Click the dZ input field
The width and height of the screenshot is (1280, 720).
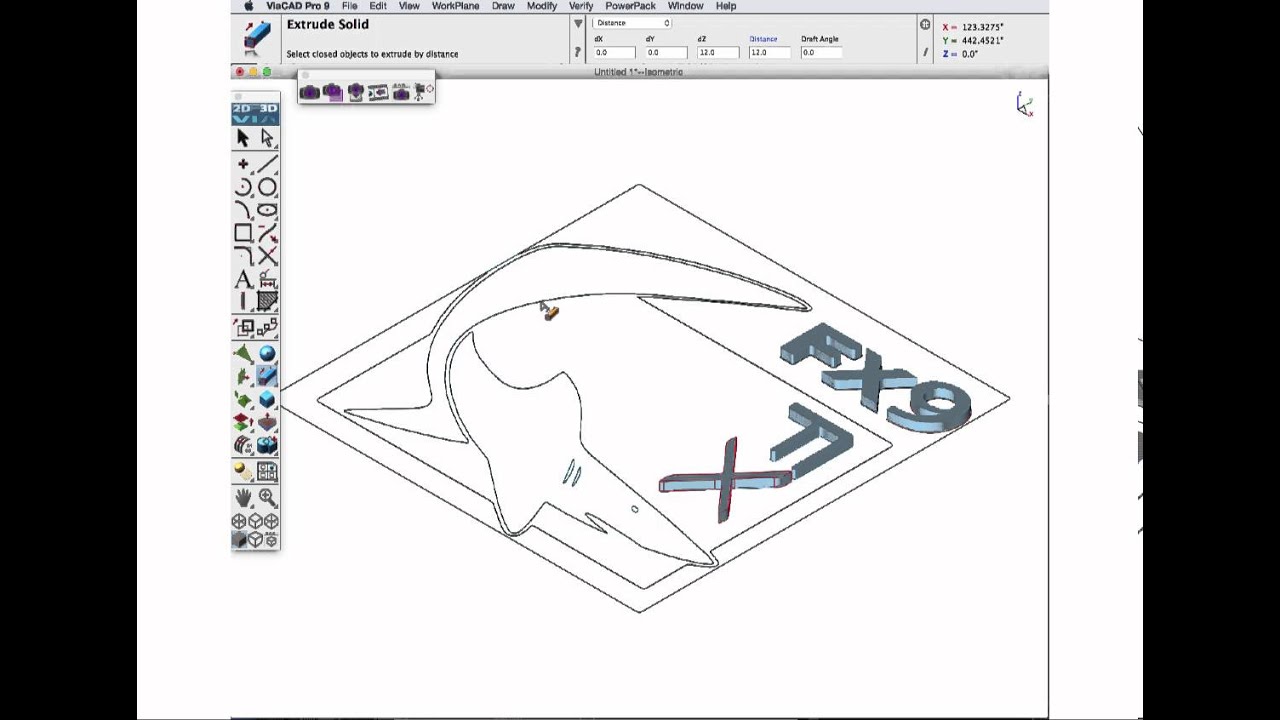[x=718, y=53]
